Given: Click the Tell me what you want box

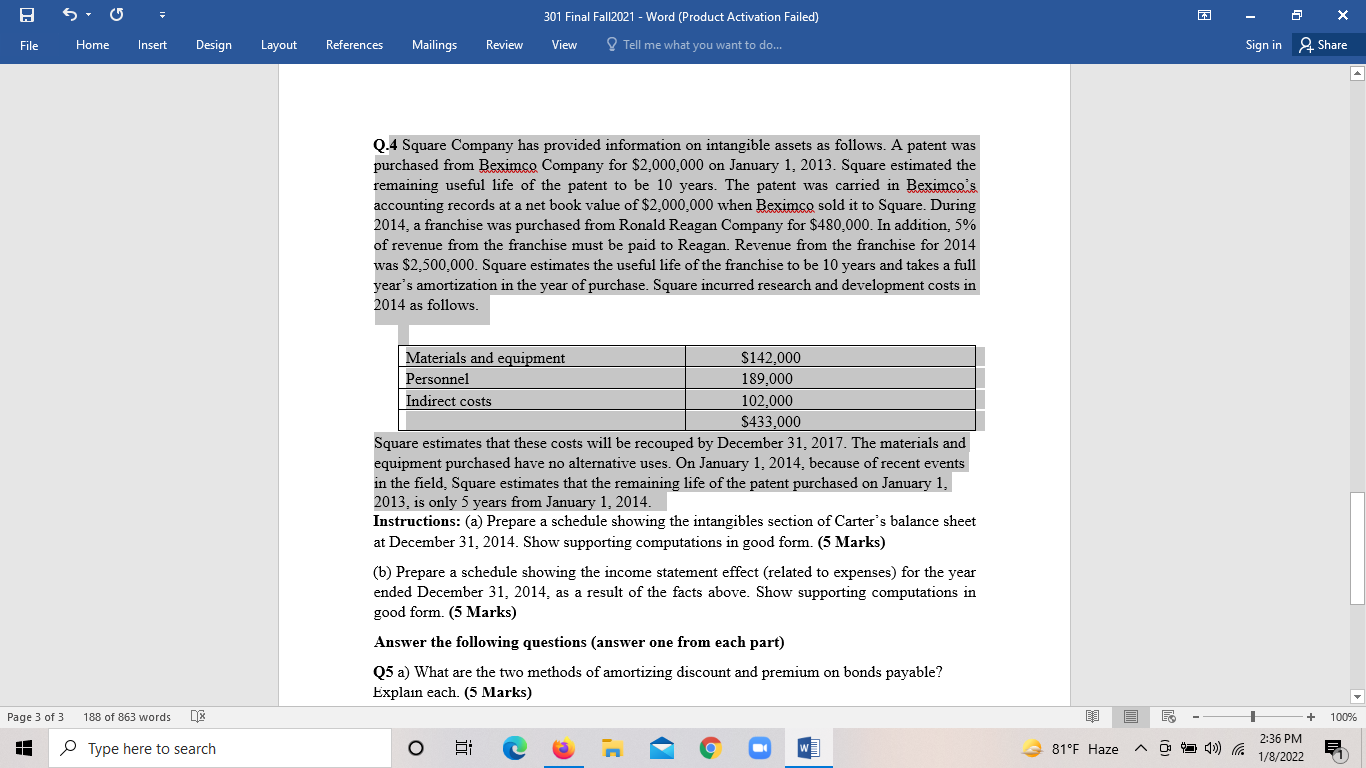Looking at the screenshot, I should 696,45.
